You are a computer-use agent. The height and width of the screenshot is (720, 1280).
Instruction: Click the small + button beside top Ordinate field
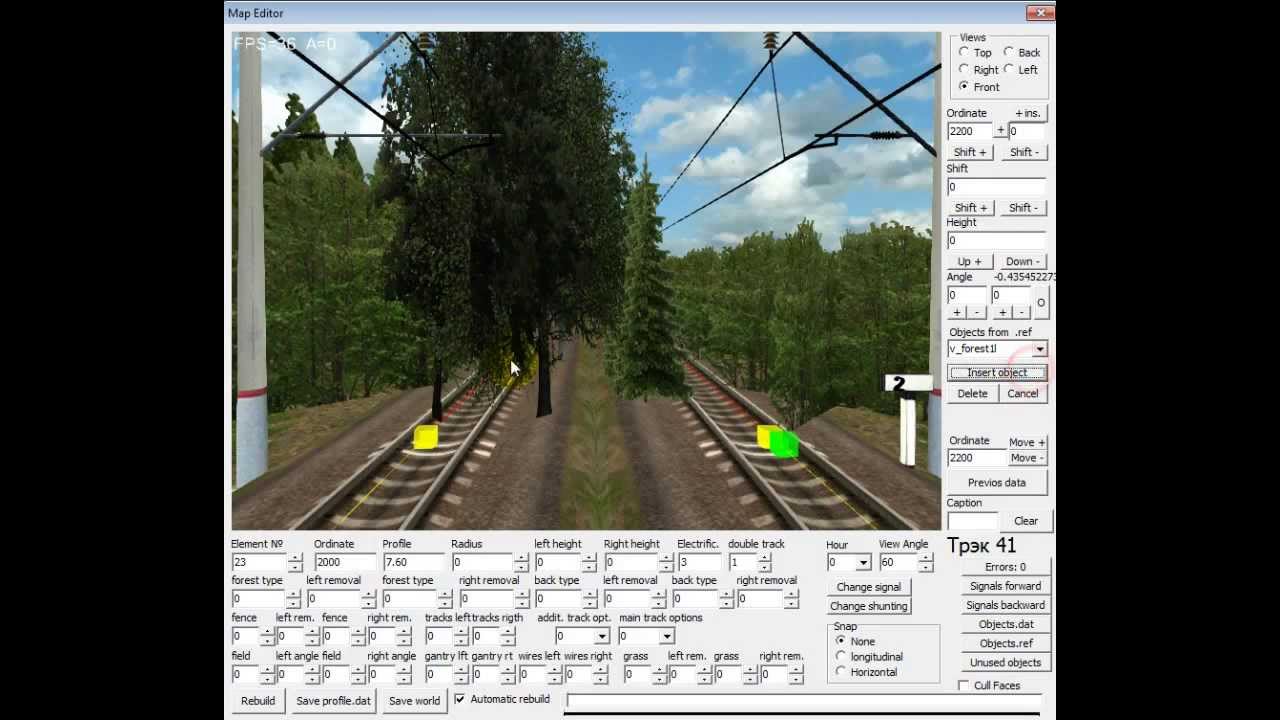[x=1000, y=131]
